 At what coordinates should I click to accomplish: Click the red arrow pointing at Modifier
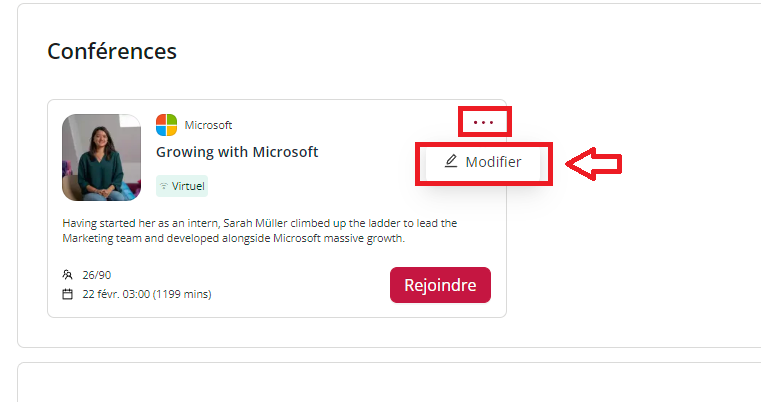tap(594, 164)
